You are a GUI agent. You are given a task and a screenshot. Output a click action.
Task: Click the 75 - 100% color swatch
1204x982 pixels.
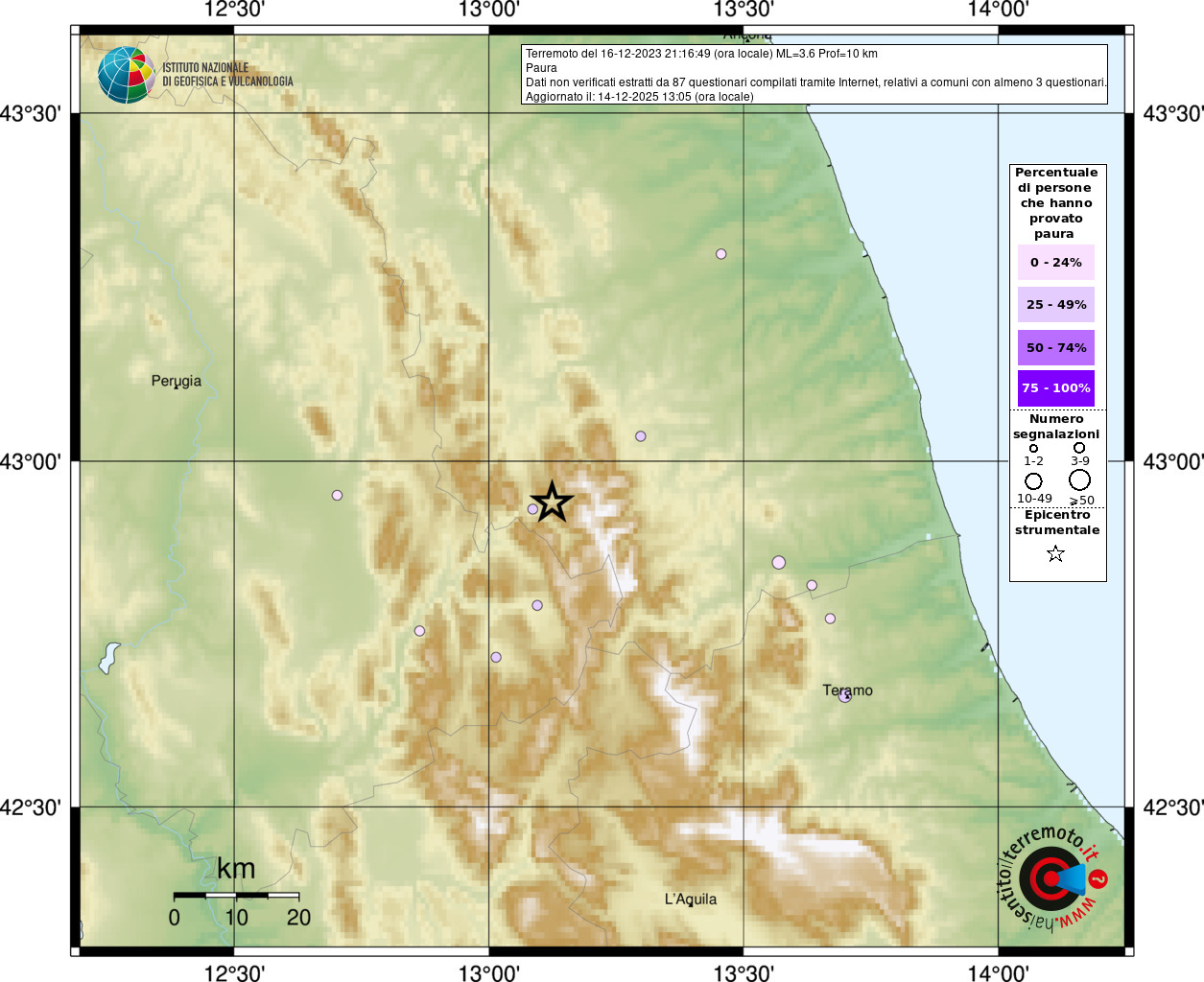click(x=1056, y=388)
